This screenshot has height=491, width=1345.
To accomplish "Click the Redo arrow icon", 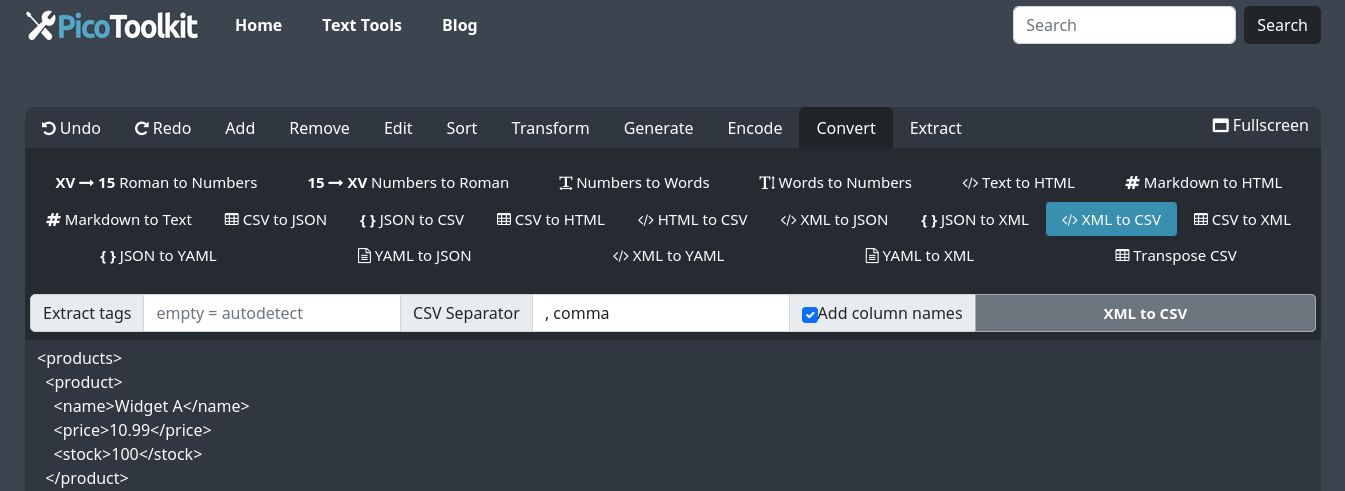I will click(142, 128).
